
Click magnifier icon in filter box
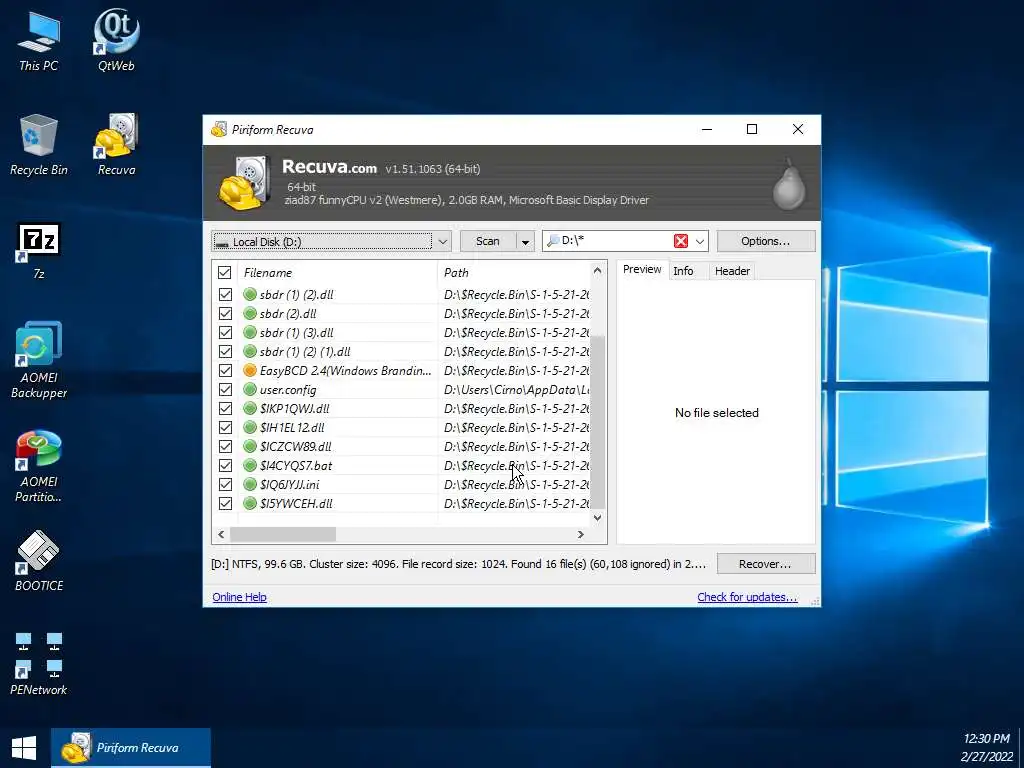coord(552,241)
